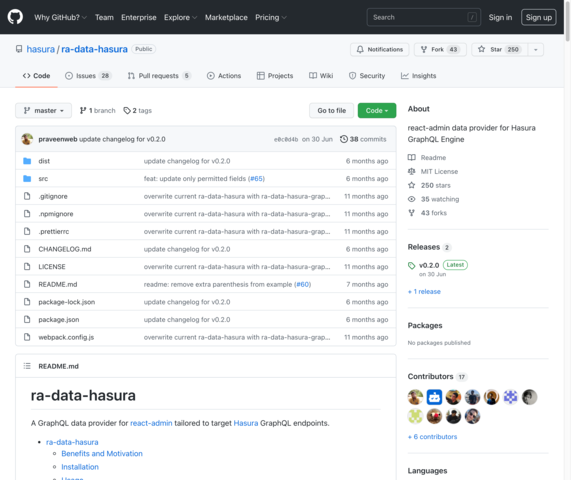Star the repository with Star button
The width and height of the screenshot is (571, 480).
pyautogui.click(x=499, y=49)
